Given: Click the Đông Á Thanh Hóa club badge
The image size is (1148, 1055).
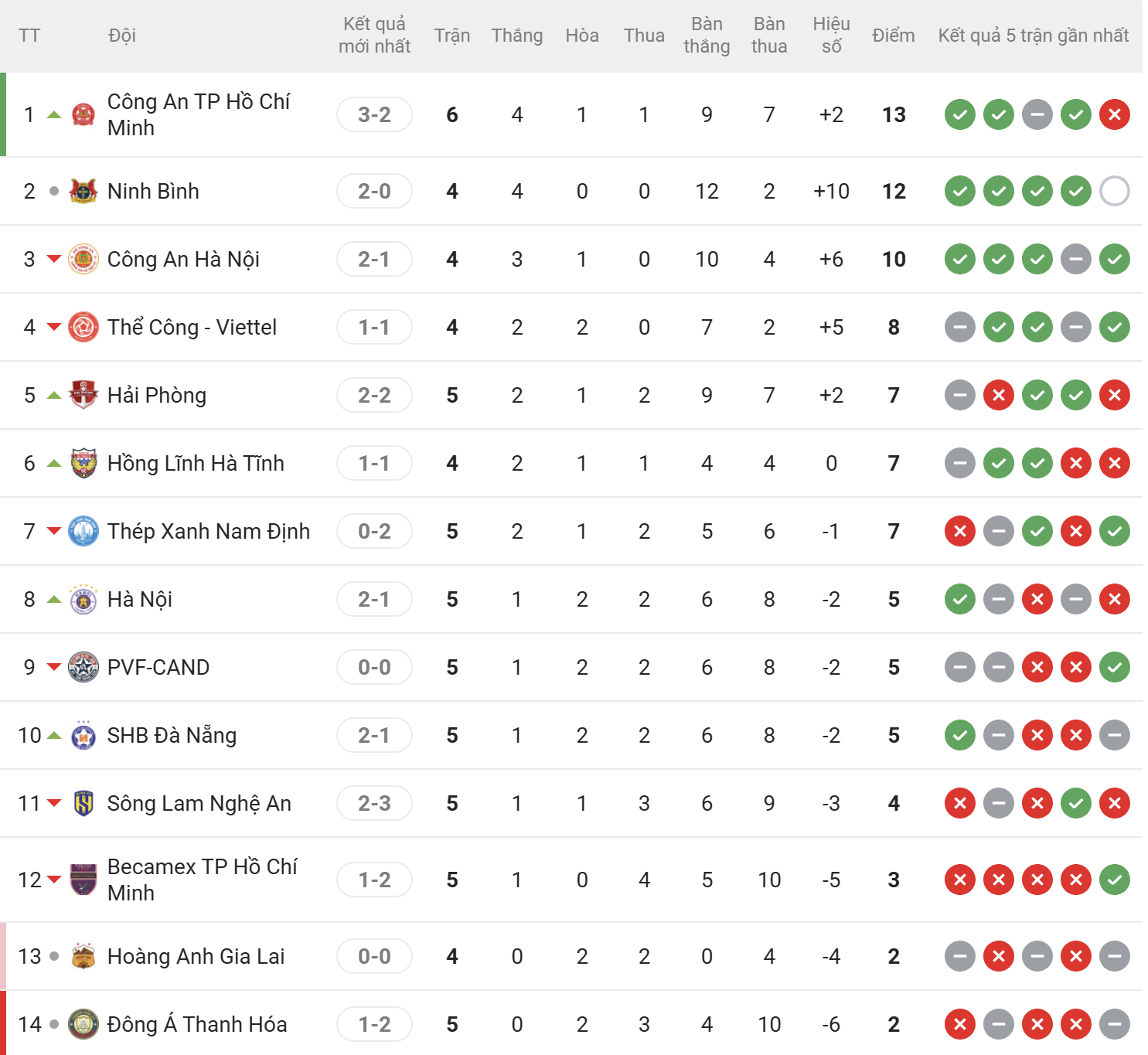Looking at the screenshot, I should (83, 1024).
